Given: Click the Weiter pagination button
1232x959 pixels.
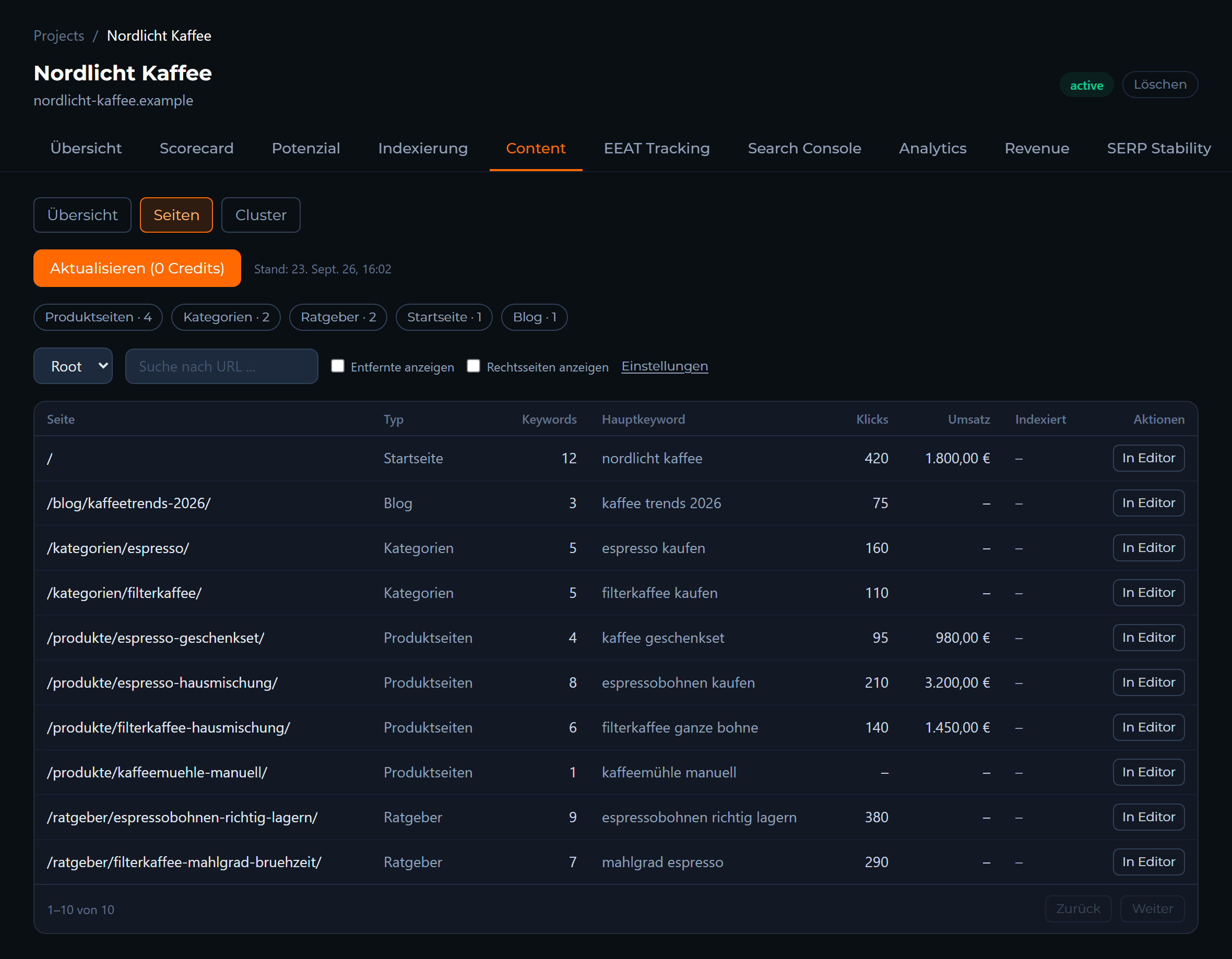Looking at the screenshot, I should [x=1153, y=909].
